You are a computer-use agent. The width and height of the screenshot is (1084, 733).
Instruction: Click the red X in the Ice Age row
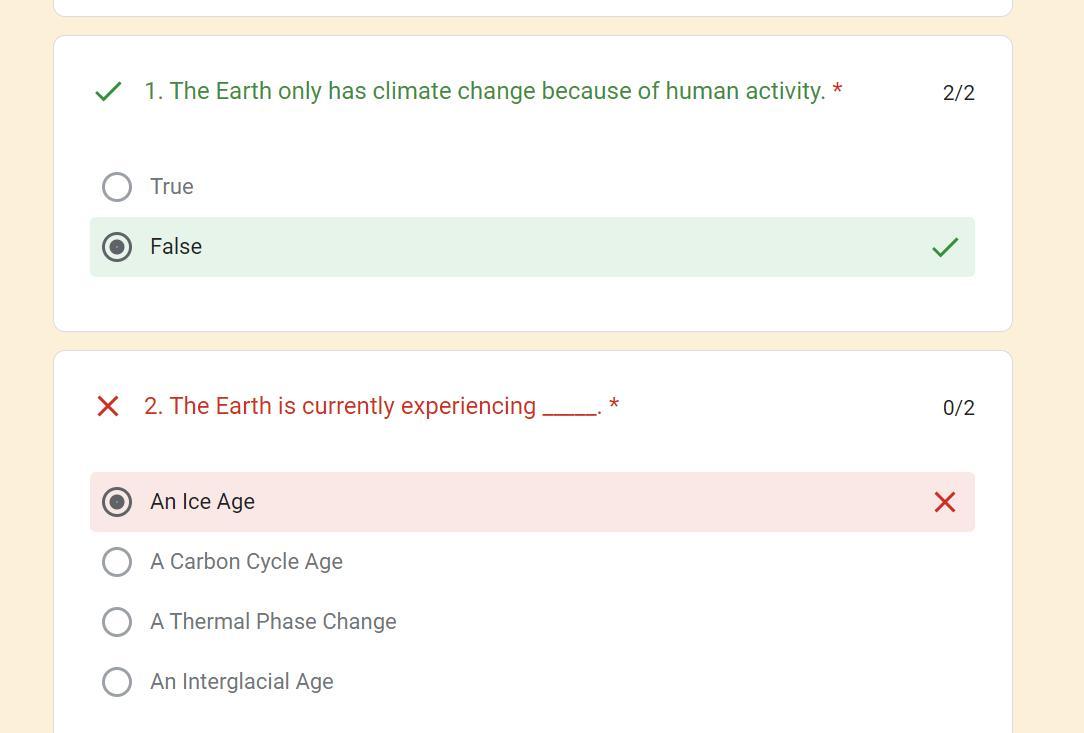(945, 502)
